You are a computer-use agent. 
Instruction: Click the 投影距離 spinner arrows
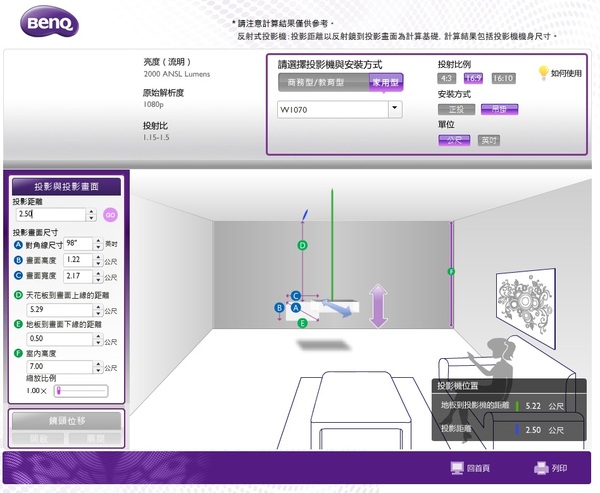click(x=91, y=215)
